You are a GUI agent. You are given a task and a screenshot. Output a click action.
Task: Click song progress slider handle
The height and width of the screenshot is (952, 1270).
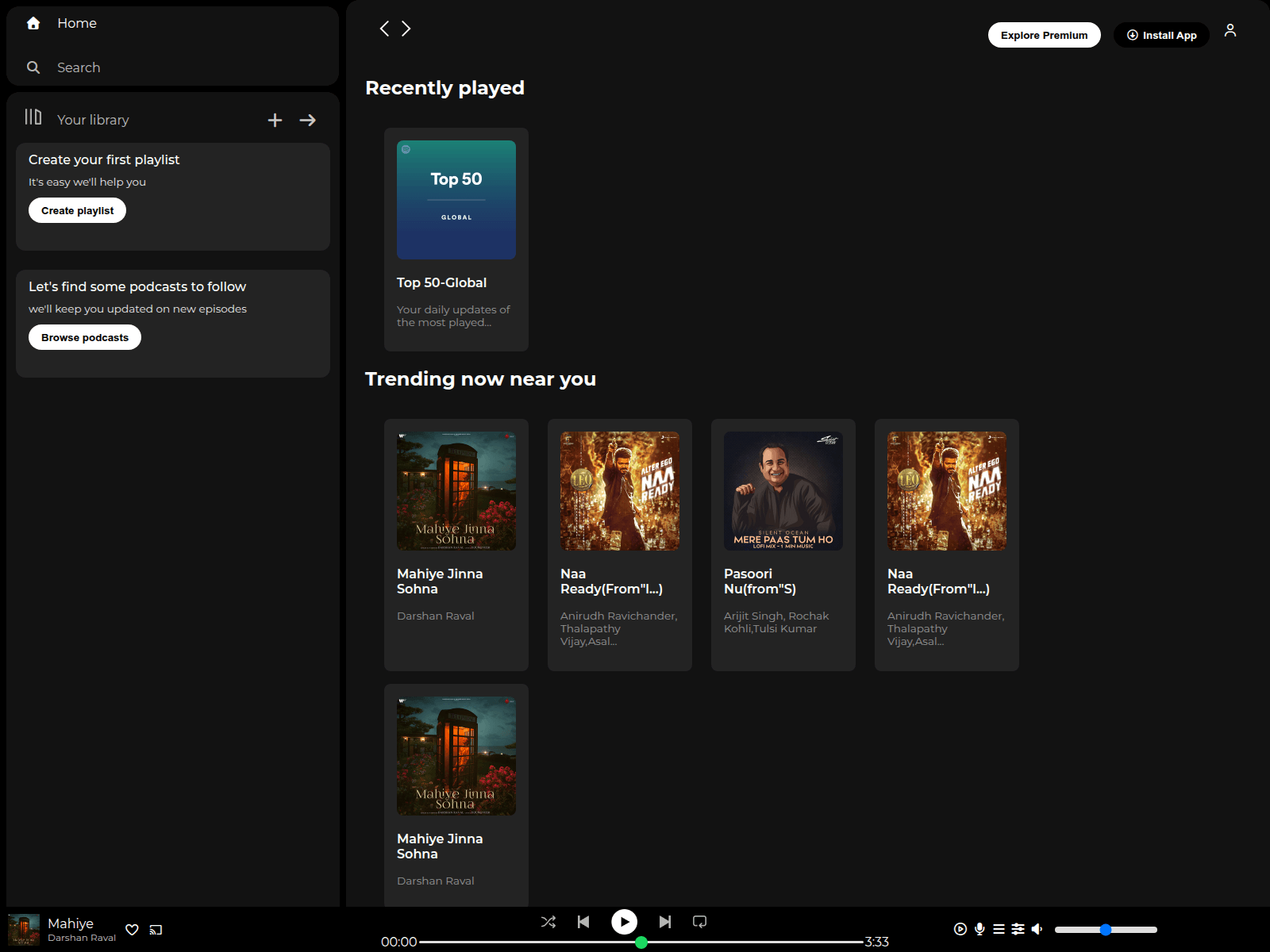641,942
